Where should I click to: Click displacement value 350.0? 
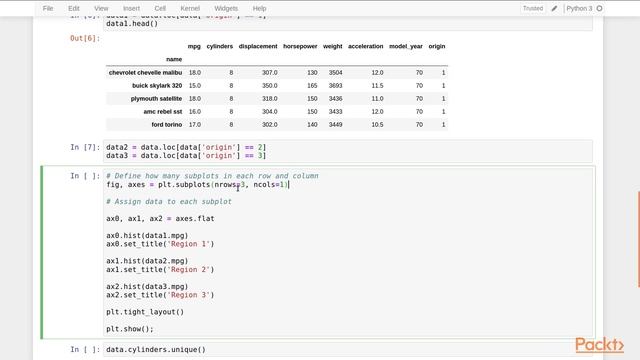(x=269, y=85)
